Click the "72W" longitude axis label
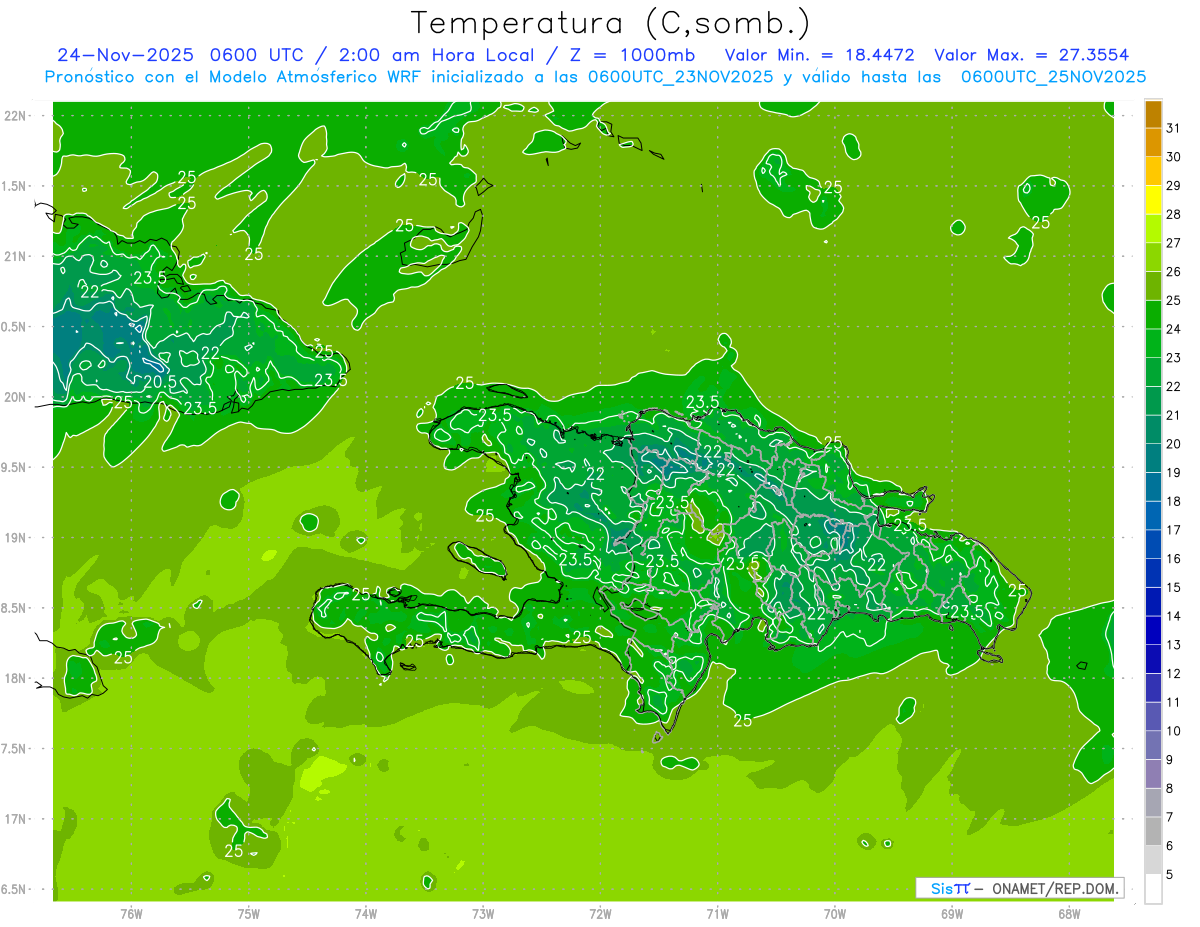The width and height of the screenshot is (1200, 927). [600, 914]
